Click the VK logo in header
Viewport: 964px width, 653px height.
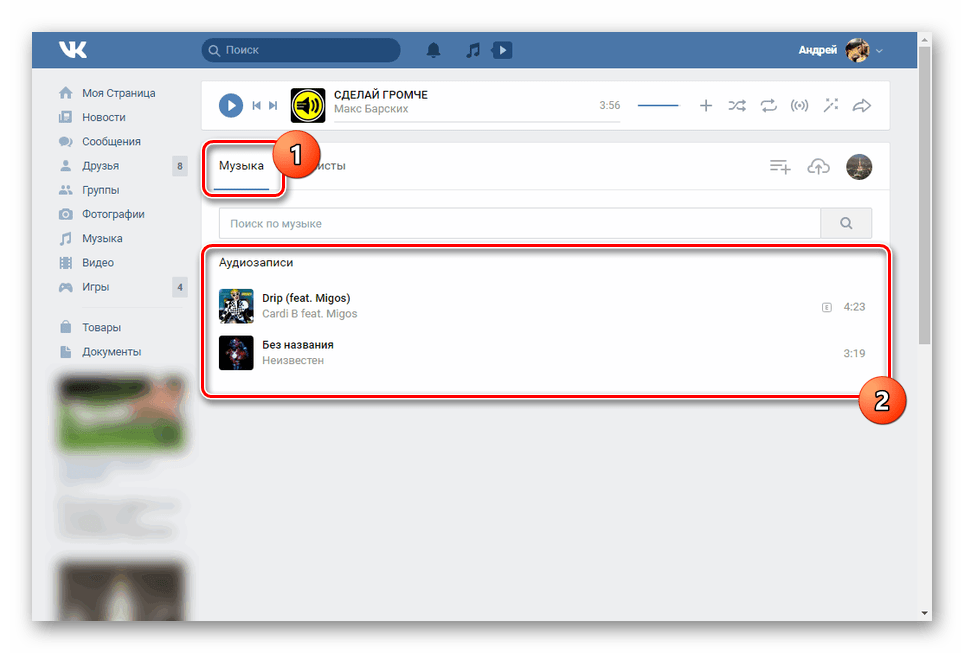(73, 49)
